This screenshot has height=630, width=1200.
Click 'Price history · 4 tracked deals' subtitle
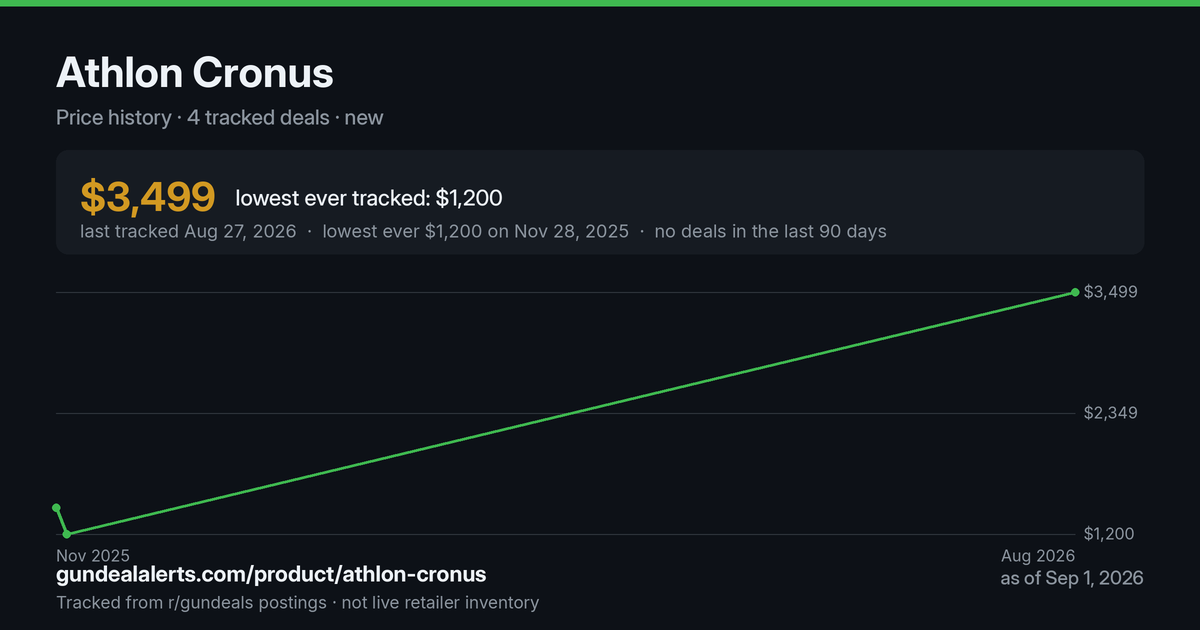193,117
